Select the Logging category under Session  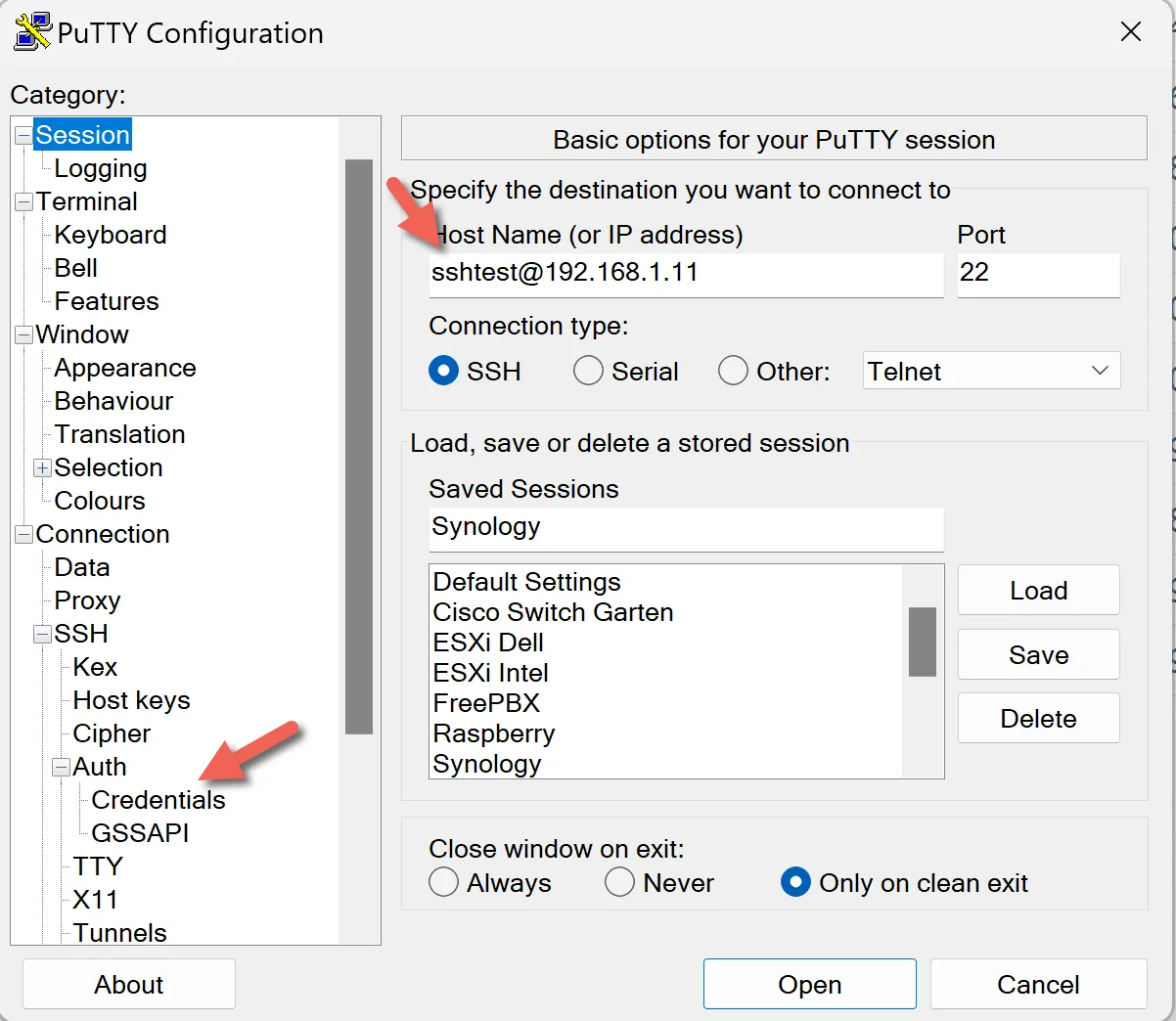click(x=101, y=167)
